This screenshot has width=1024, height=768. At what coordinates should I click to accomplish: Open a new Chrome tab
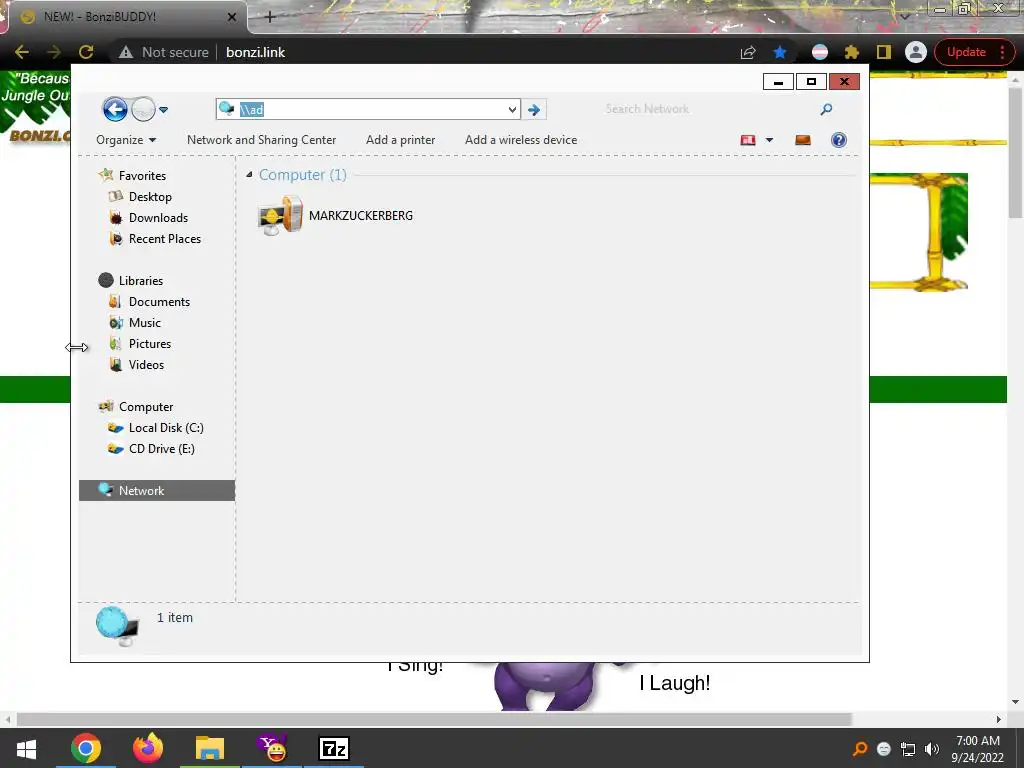tap(270, 17)
